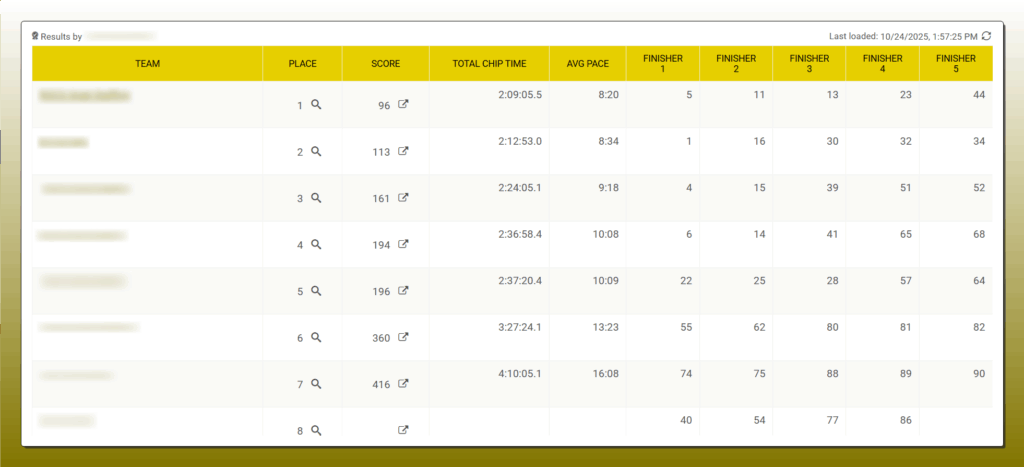Click the FINISHER 5 column header
This screenshot has height=467, width=1024.
[x=955, y=64]
